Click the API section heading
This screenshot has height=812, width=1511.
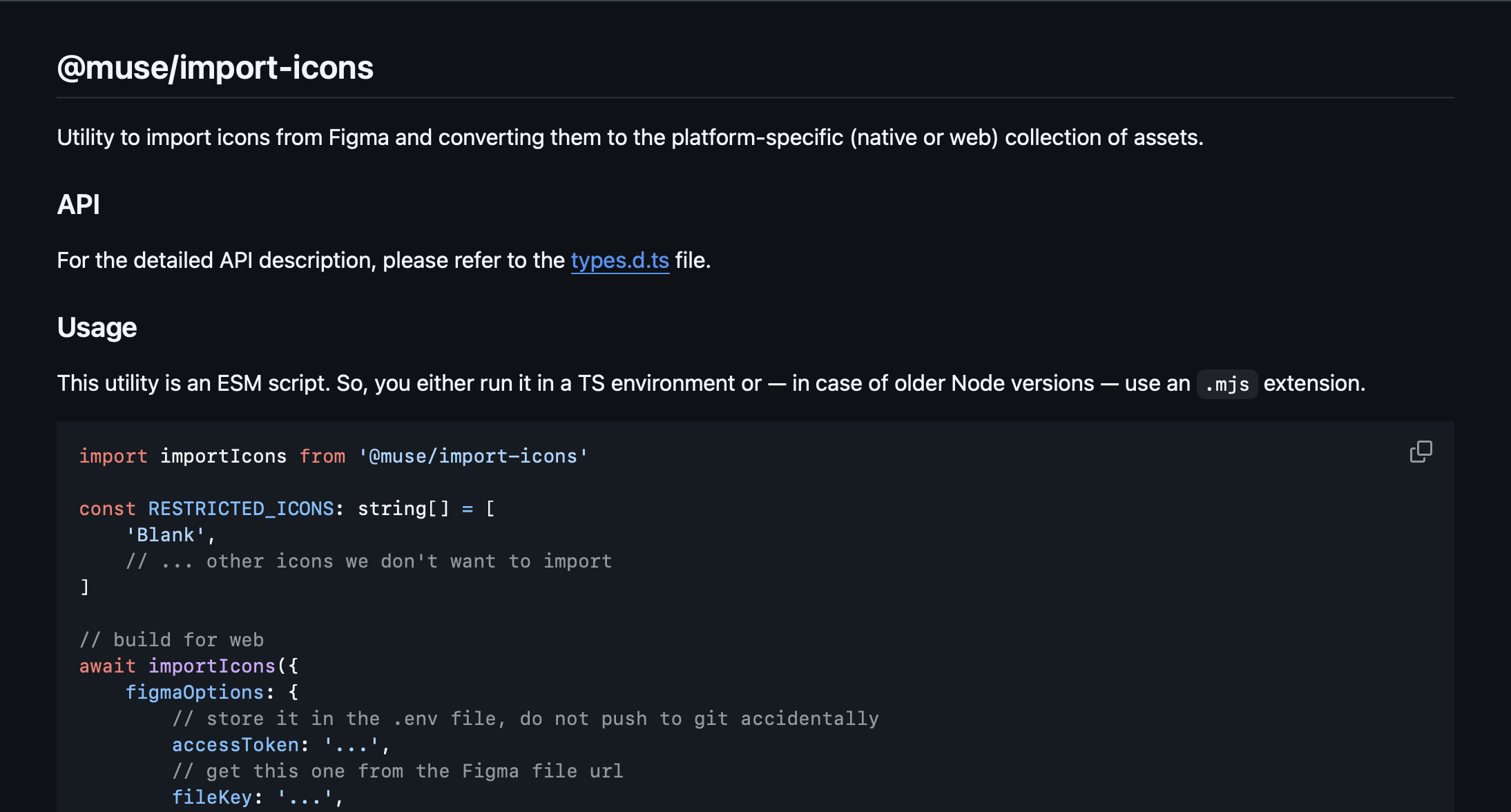(79, 204)
